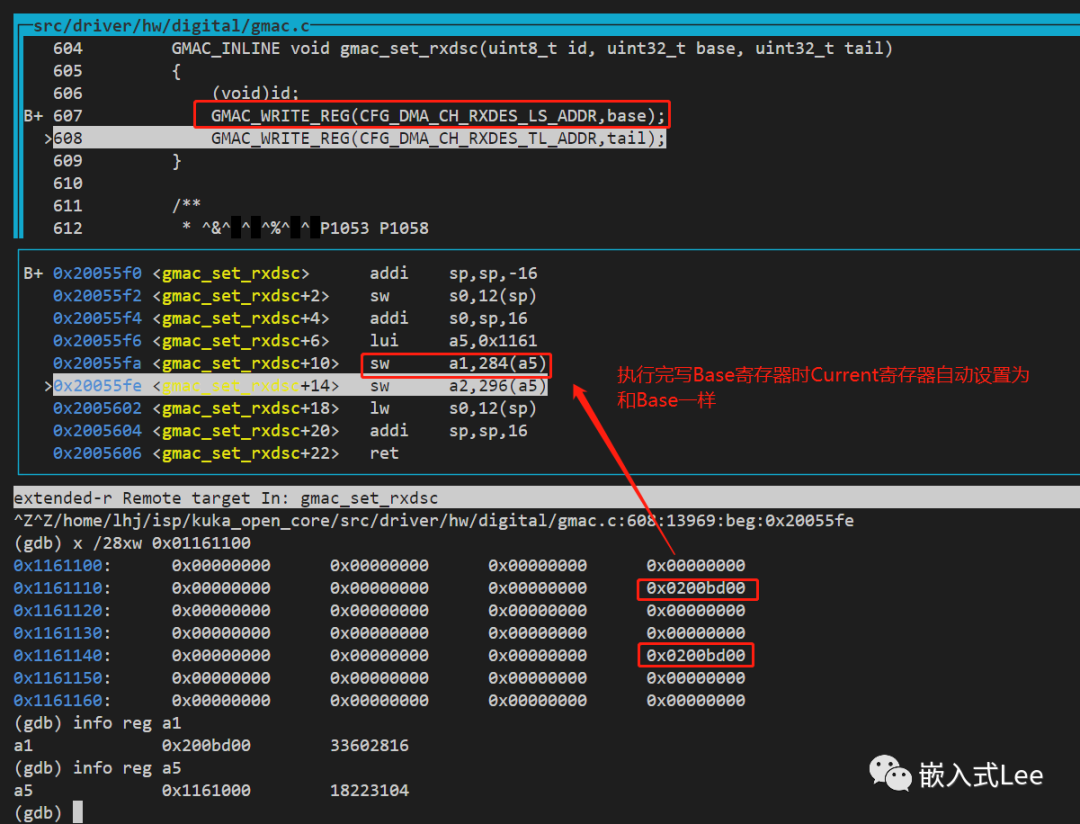Click address 0x2005602 in the assembly pane
The height and width of the screenshot is (824, 1080).
(97, 409)
